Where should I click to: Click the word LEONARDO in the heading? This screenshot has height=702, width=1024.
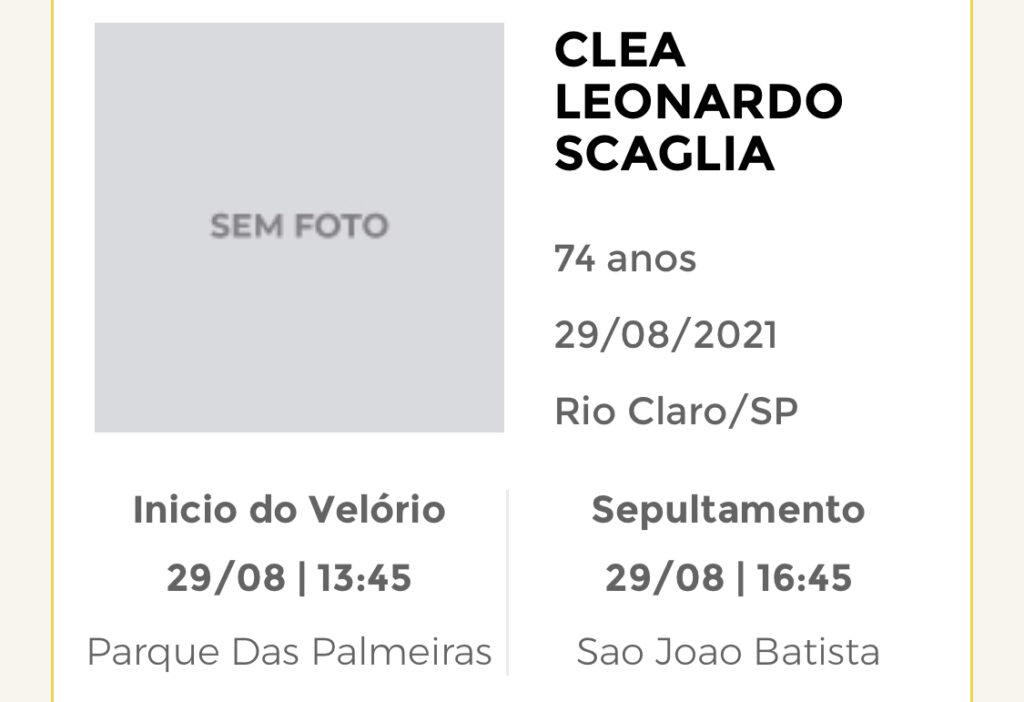698,102
